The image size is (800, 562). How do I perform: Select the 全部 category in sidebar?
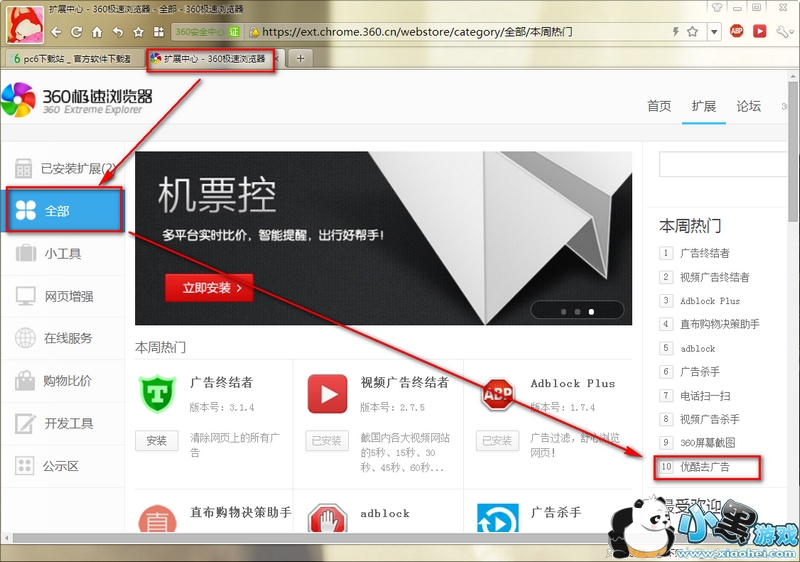click(x=63, y=211)
